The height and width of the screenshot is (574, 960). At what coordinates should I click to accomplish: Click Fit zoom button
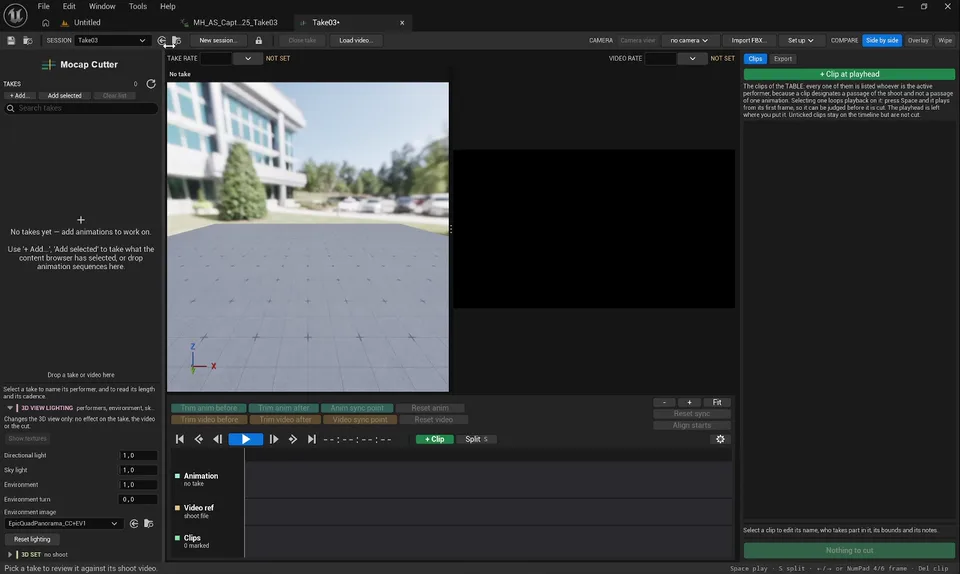(716, 402)
